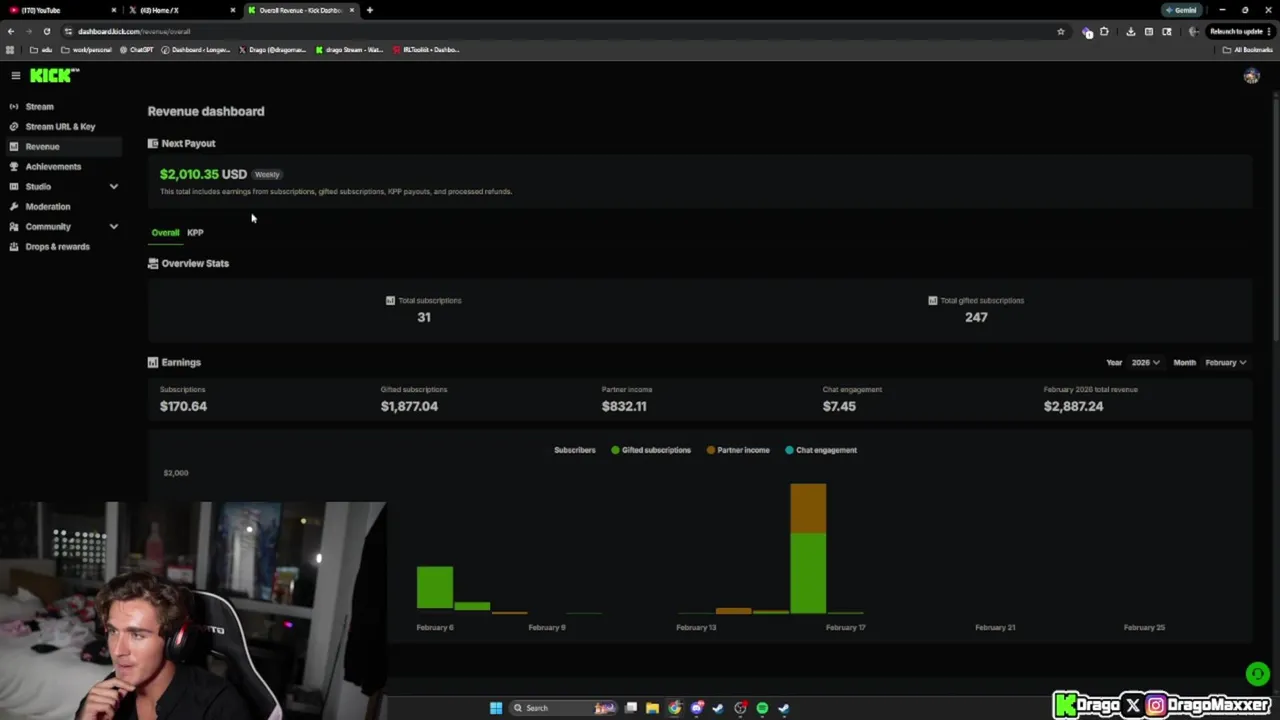Click the Gemini button
The height and width of the screenshot is (720, 1280).
1181,10
